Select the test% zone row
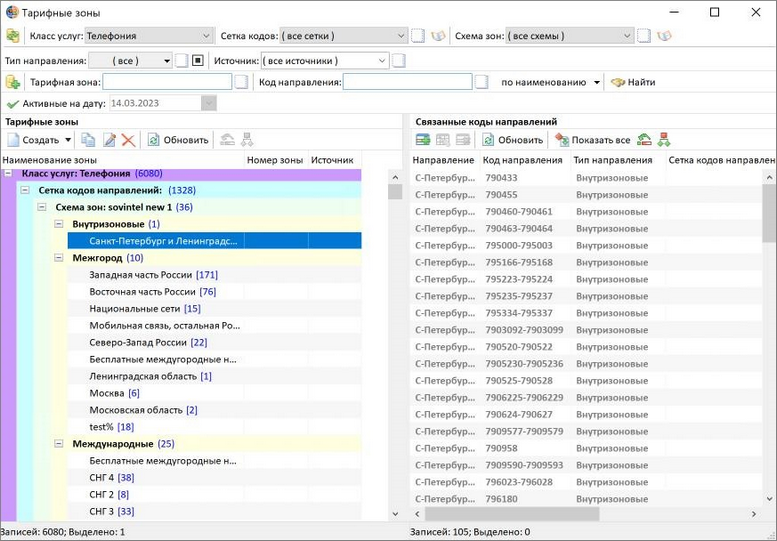The height and width of the screenshot is (541, 777). click(x=214, y=427)
